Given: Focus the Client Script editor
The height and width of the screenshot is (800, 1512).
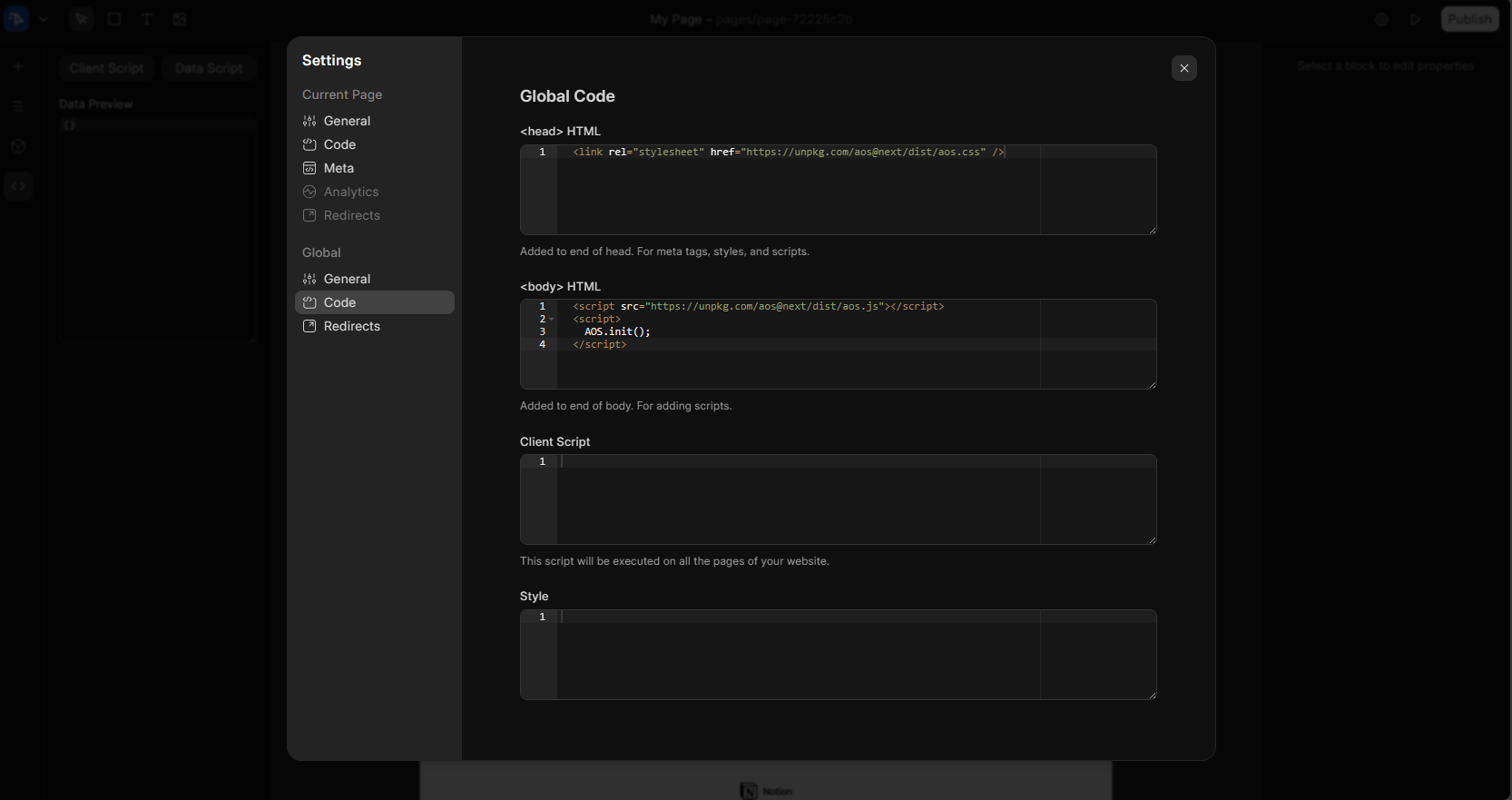Looking at the screenshot, I should 838,499.
